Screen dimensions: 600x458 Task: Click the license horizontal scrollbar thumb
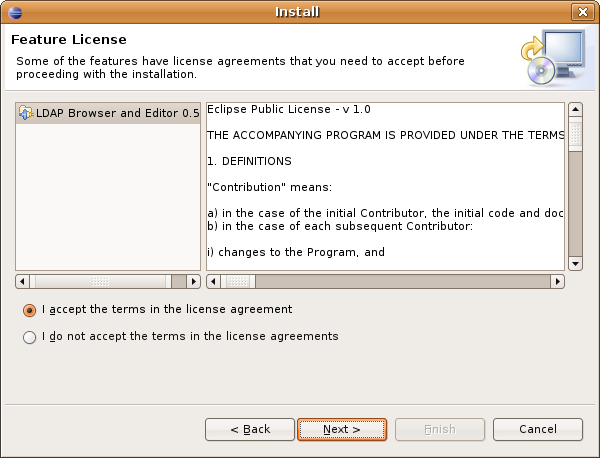point(238,282)
